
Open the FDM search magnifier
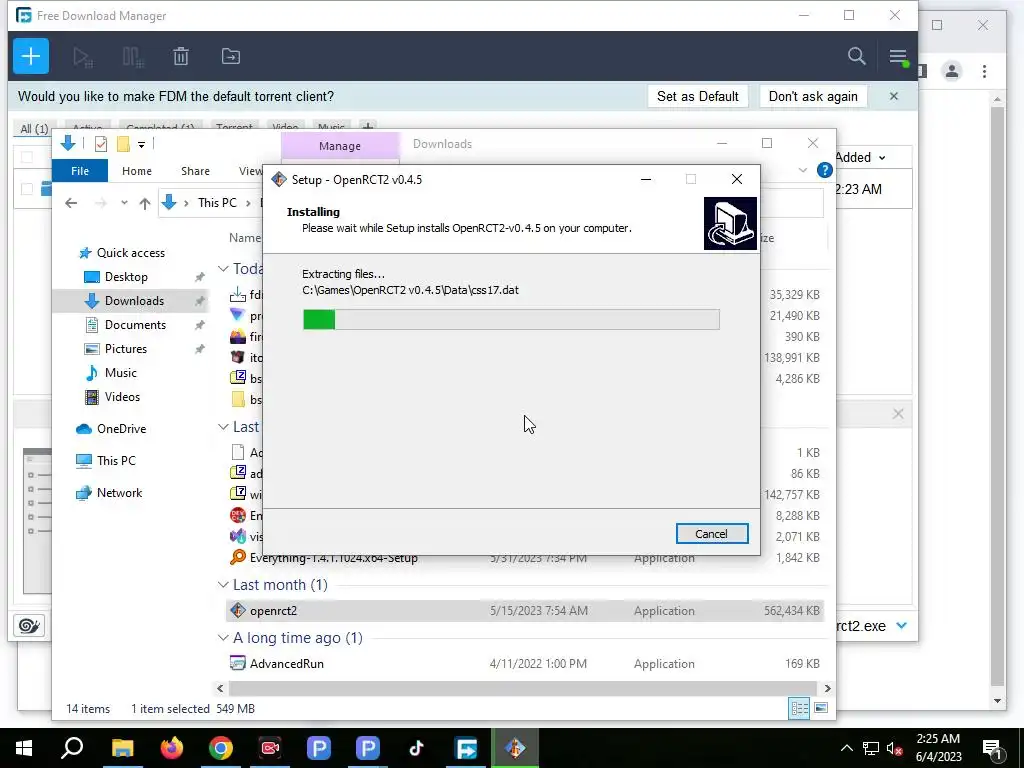point(856,56)
